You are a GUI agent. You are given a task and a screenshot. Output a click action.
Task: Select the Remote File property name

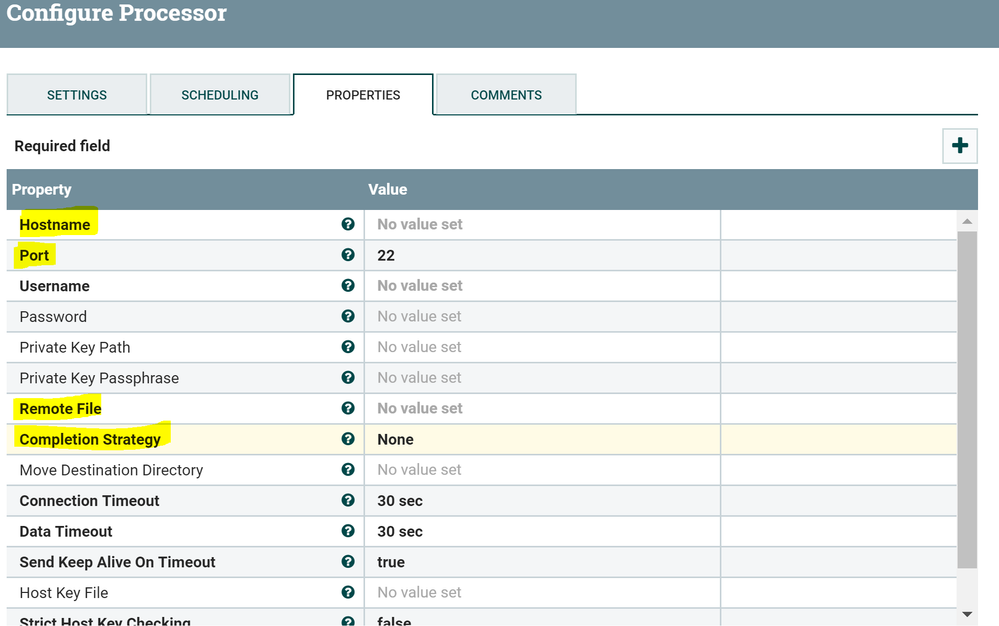point(61,409)
